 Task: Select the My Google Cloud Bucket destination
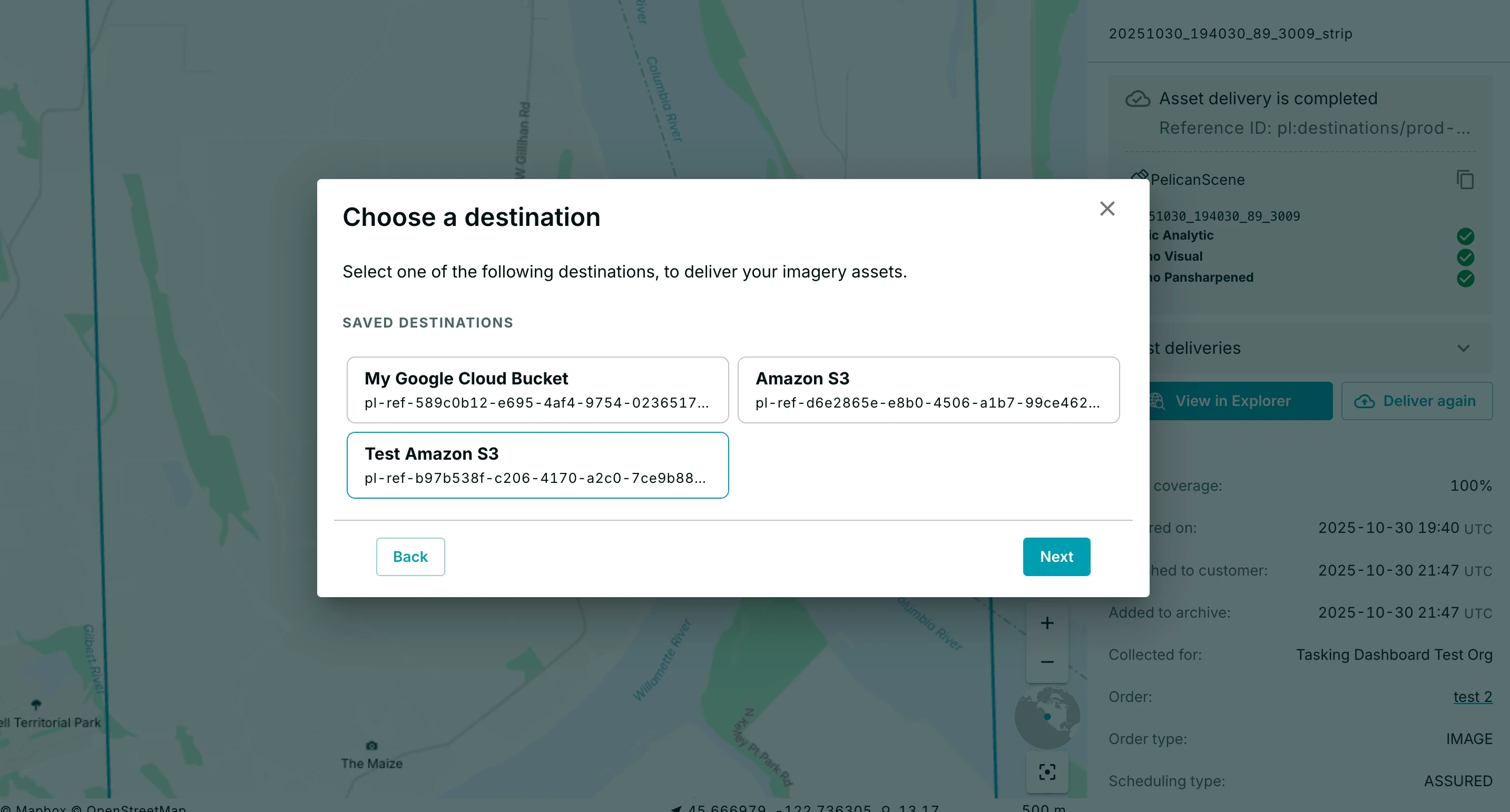537,390
